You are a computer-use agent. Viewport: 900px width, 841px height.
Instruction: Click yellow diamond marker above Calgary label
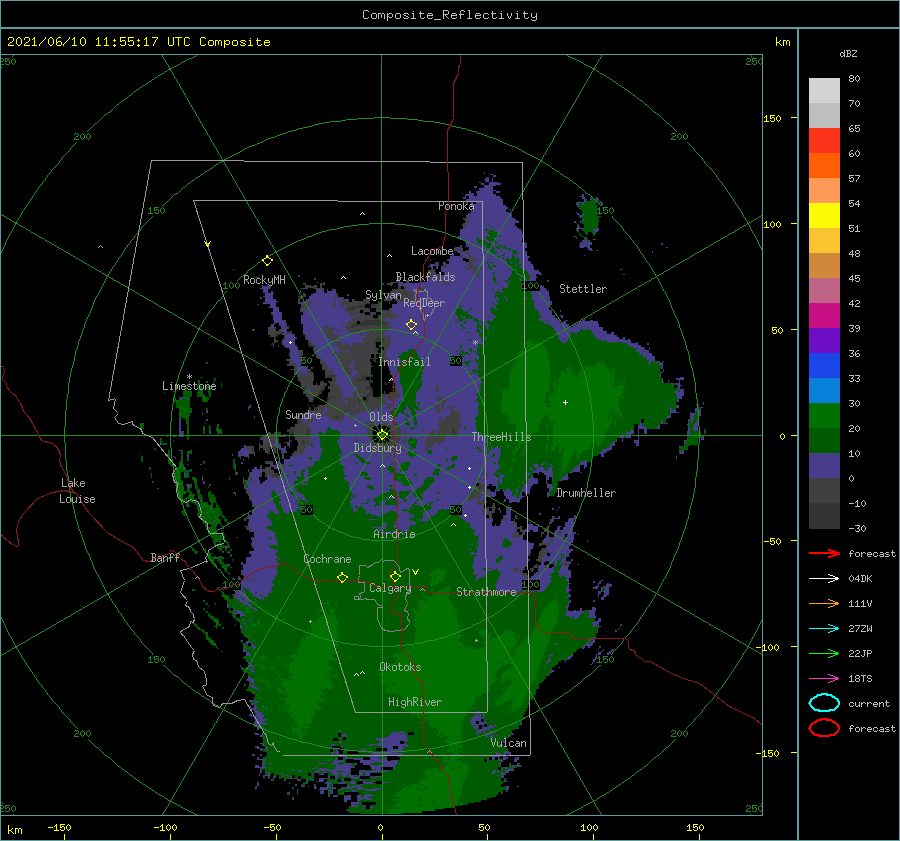[x=395, y=576]
